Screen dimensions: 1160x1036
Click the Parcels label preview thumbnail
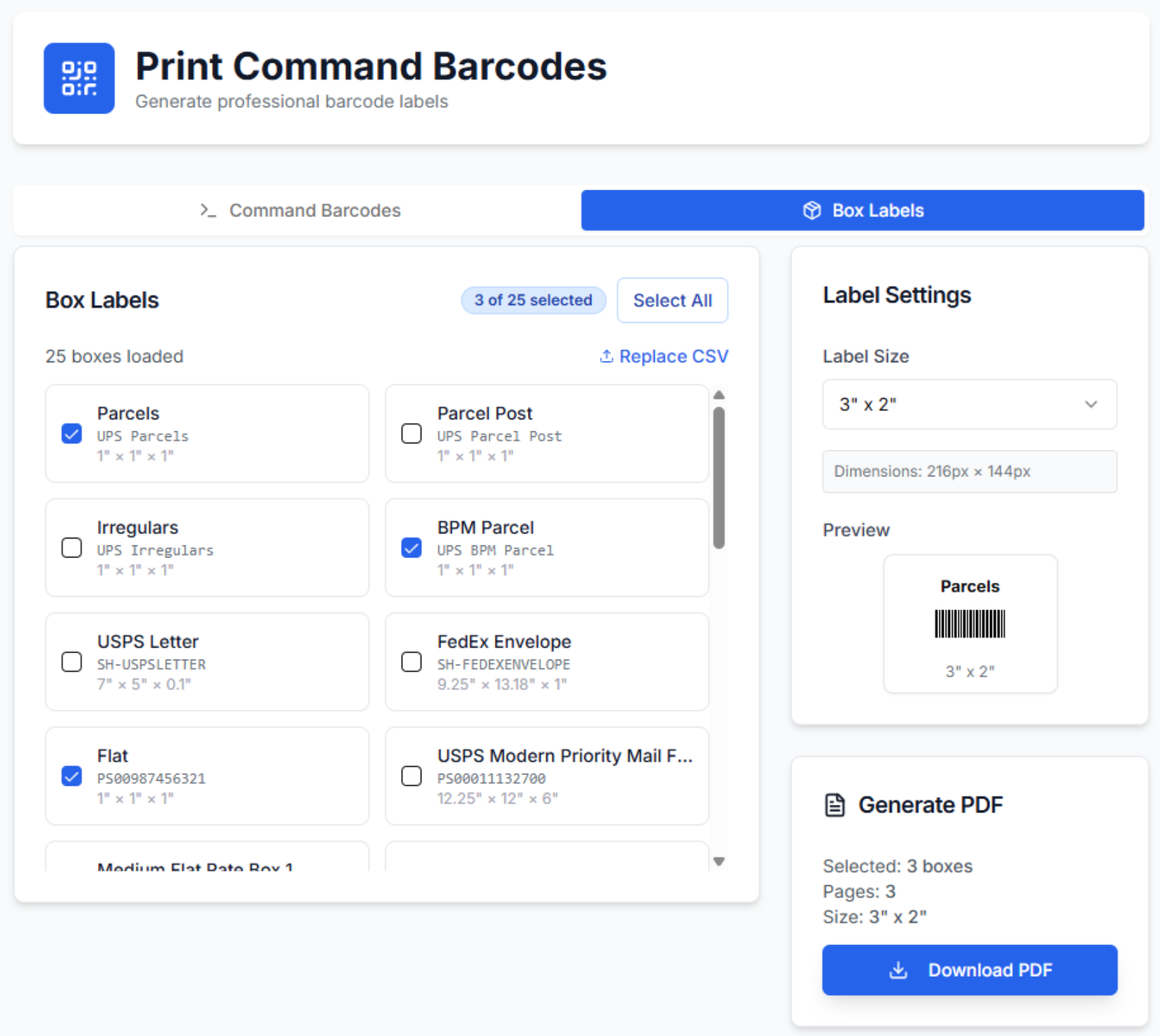pyautogui.click(x=970, y=624)
